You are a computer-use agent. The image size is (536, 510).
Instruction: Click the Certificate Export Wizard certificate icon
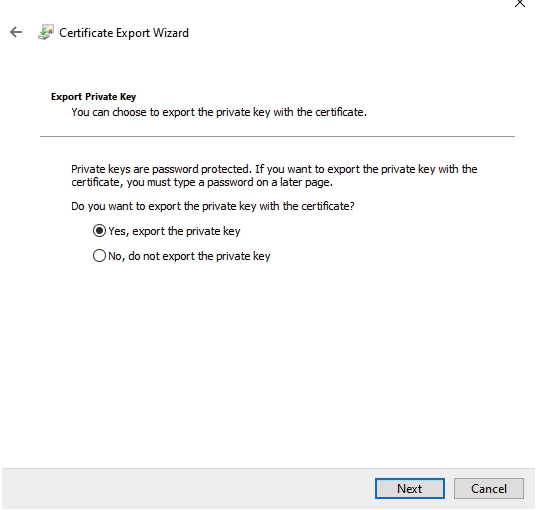[46, 32]
